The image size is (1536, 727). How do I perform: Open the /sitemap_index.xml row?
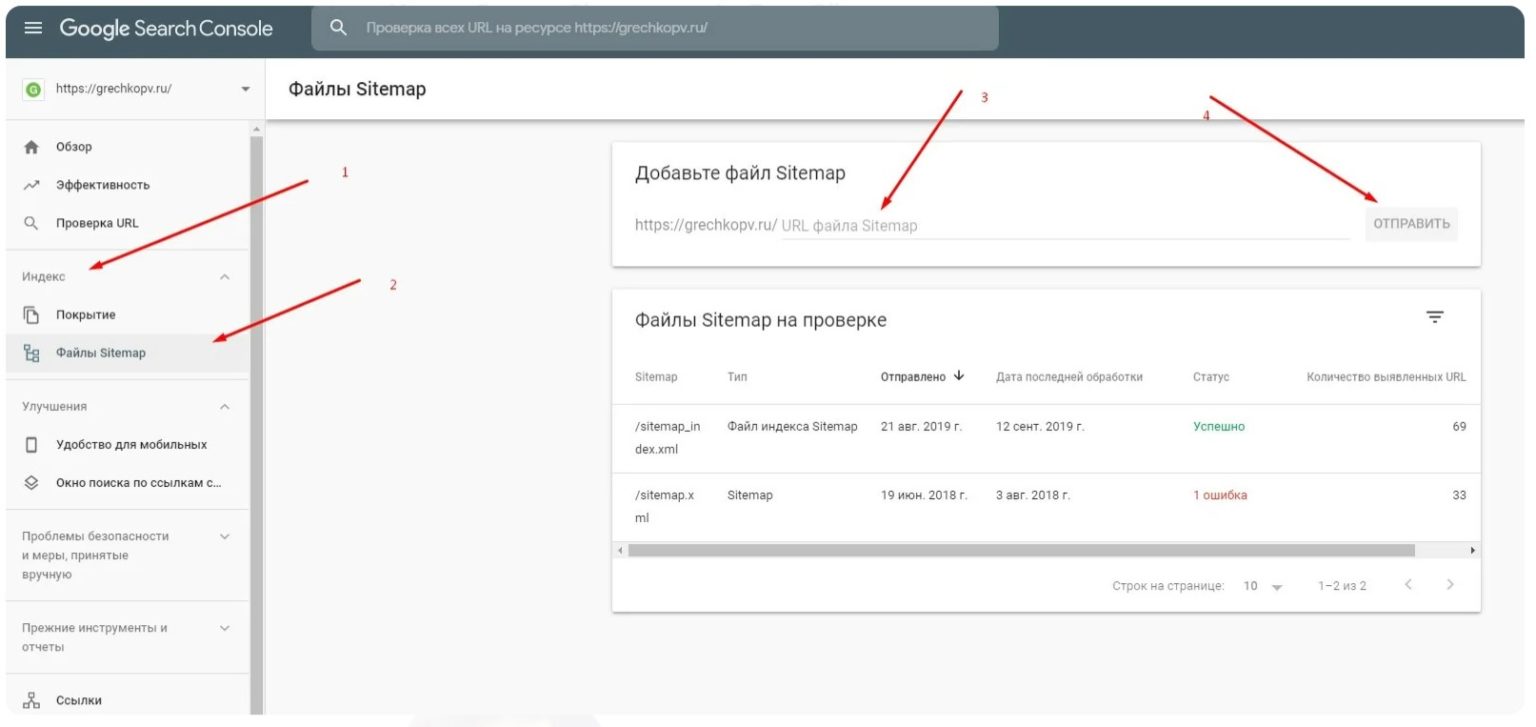1046,438
